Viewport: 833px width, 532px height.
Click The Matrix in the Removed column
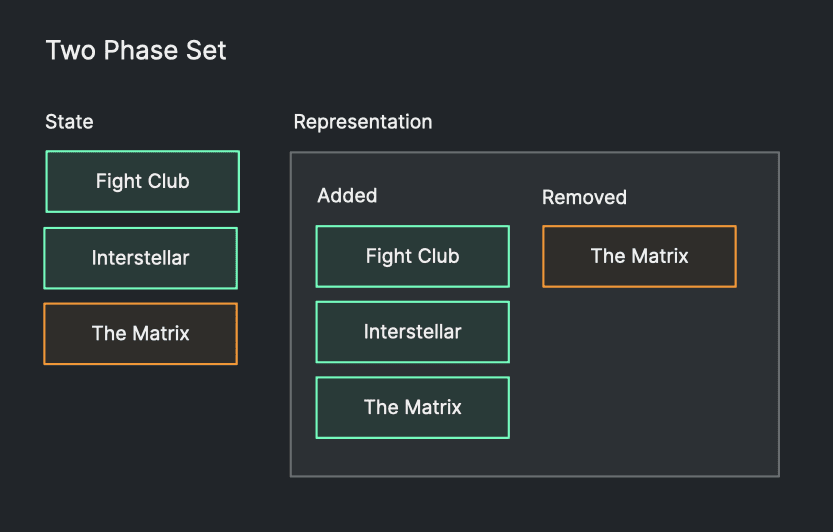[x=639, y=256]
